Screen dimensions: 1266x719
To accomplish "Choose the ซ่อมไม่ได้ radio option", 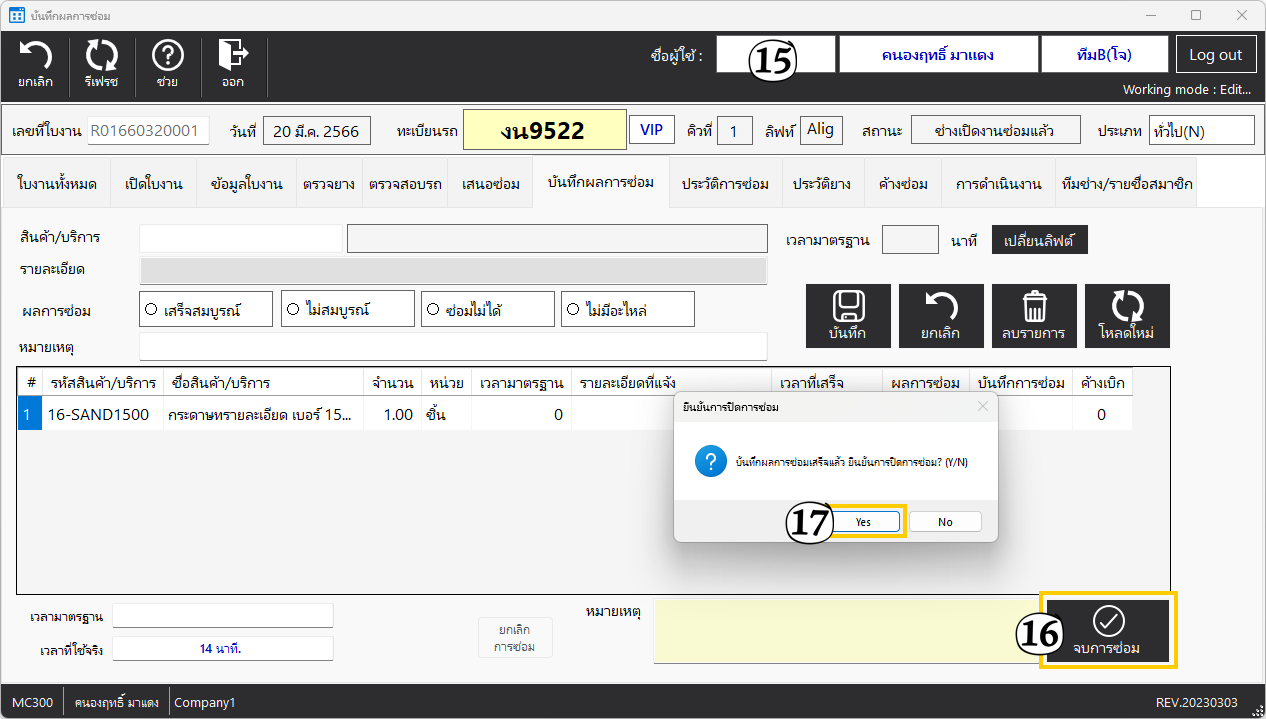I will tap(433, 310).
